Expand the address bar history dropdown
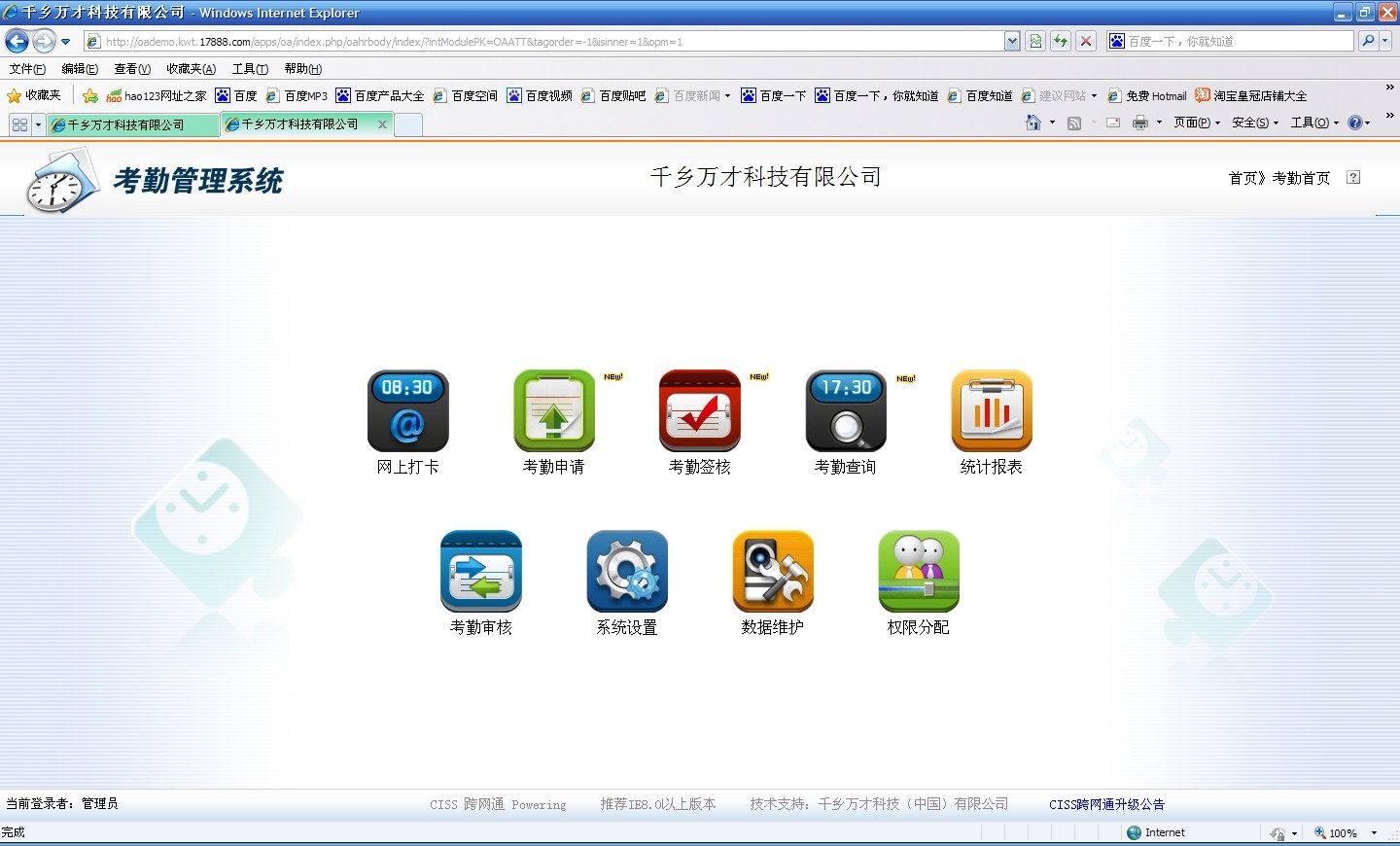The width and height of the screenshot is (1400, 846). [x=1012, y=41]
